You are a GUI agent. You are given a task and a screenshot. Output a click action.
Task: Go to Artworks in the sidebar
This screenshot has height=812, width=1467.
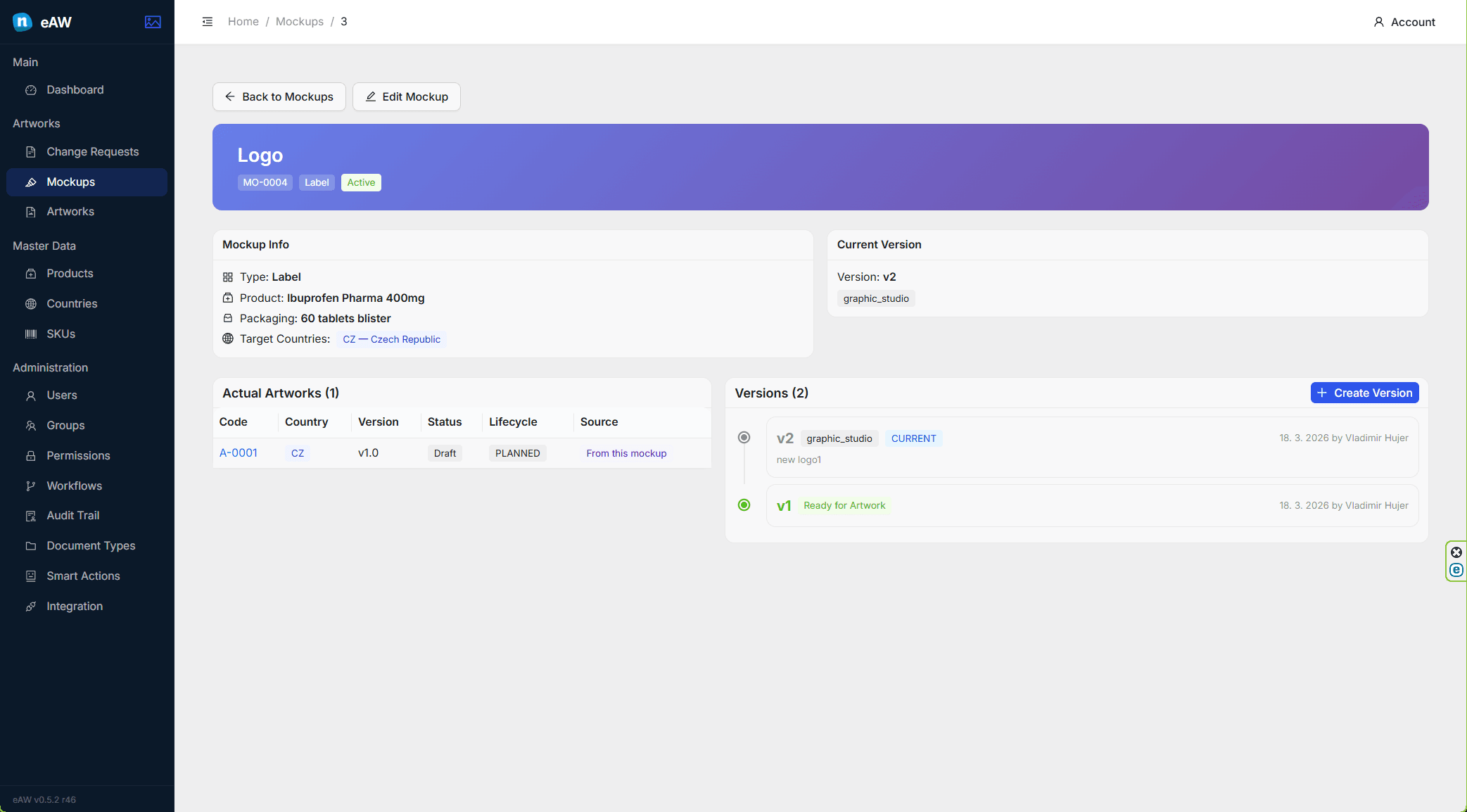pyautogui.click(x=87, y=212)
